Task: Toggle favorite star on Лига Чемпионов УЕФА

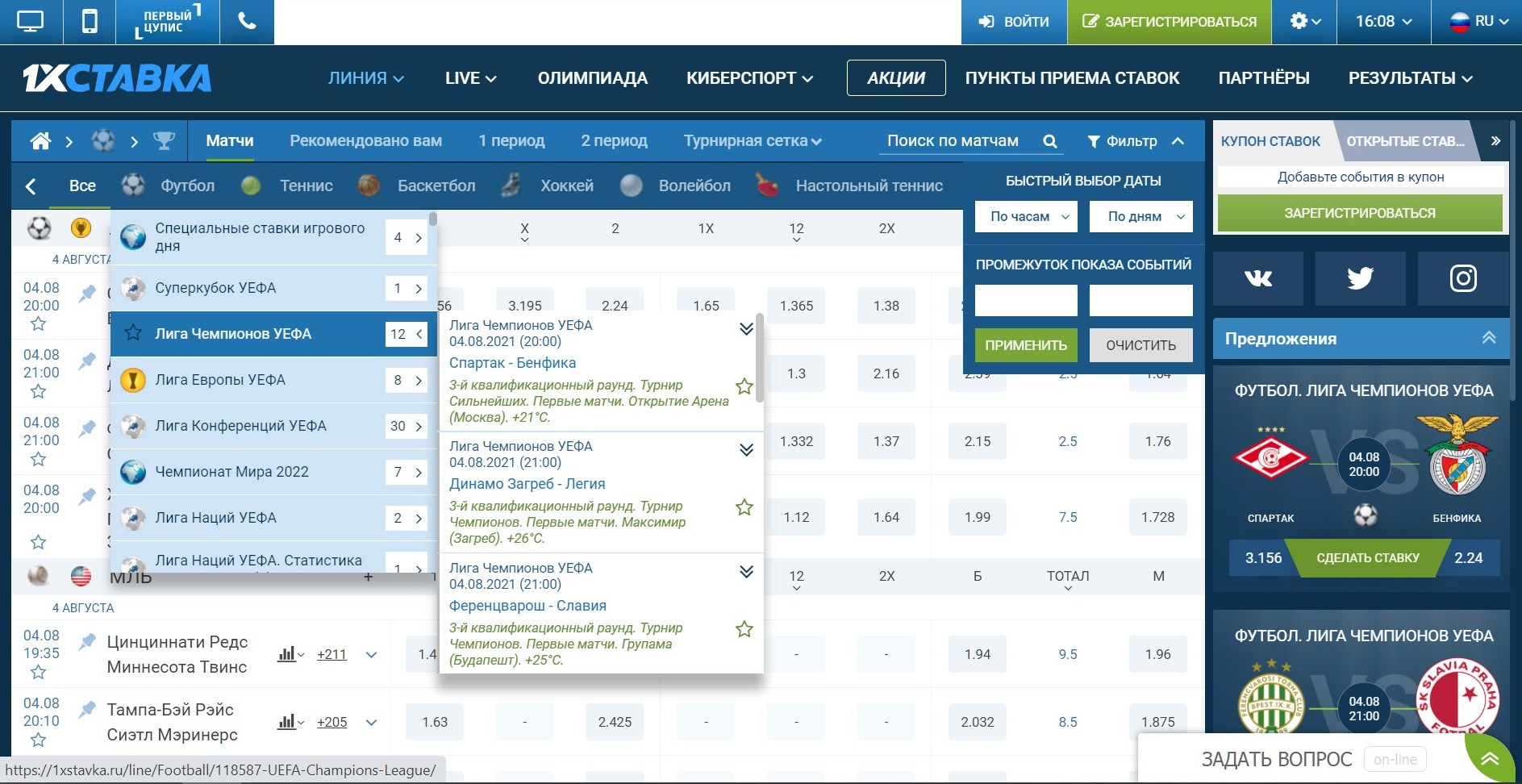Action: click(133, 334)
